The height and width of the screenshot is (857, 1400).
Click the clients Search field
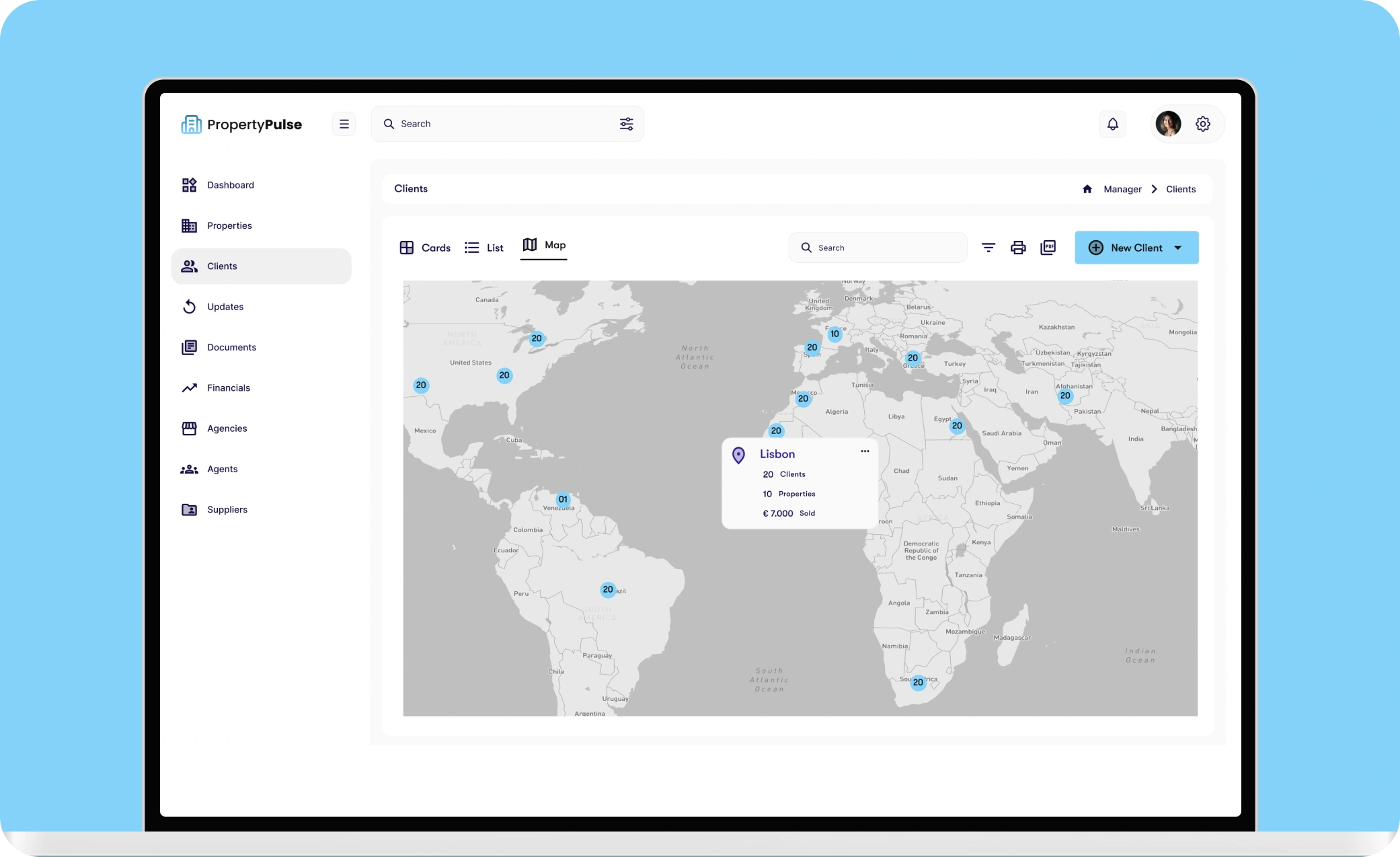(x=878, y=248)
